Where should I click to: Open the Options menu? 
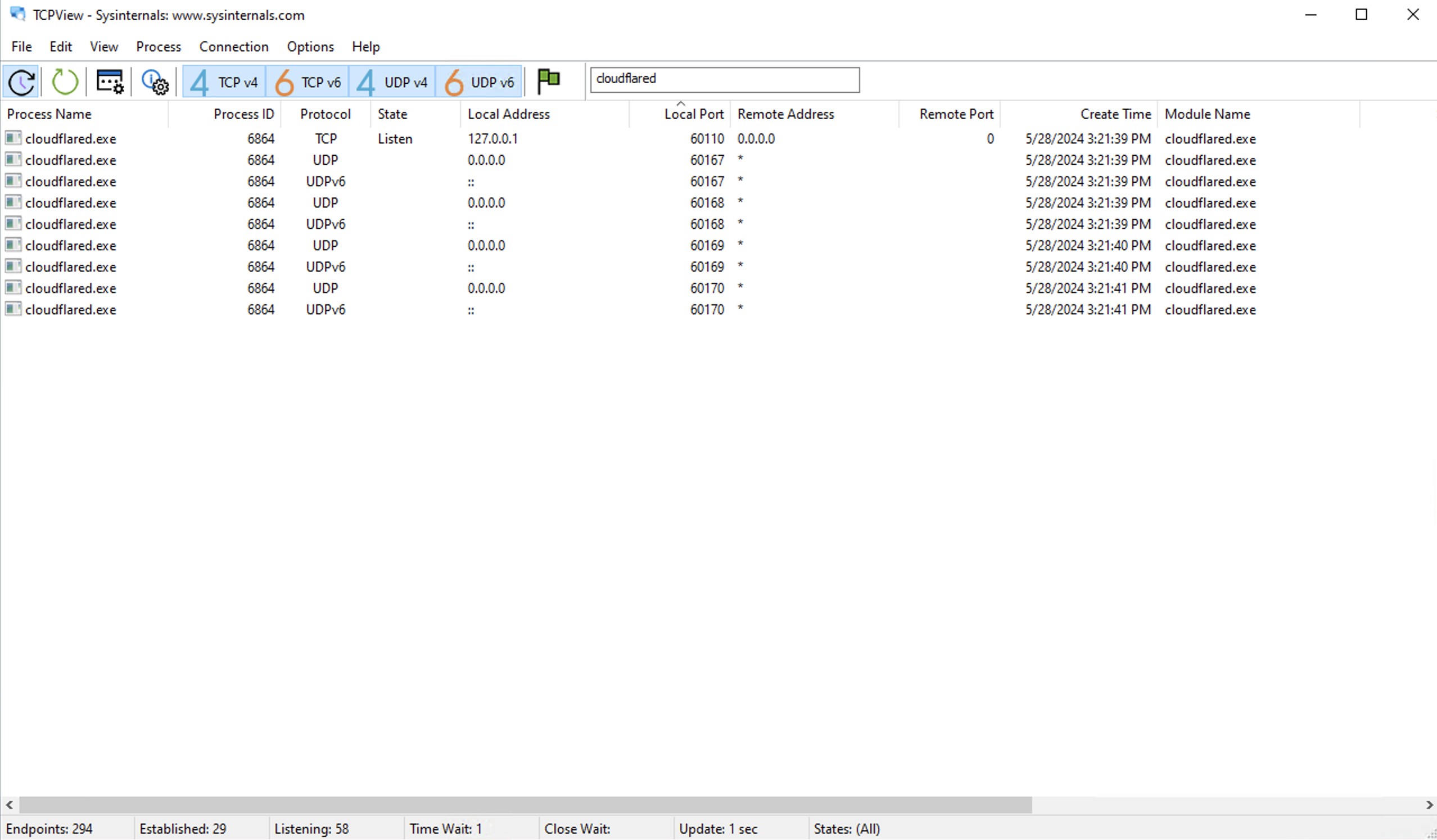coord(310,46)
